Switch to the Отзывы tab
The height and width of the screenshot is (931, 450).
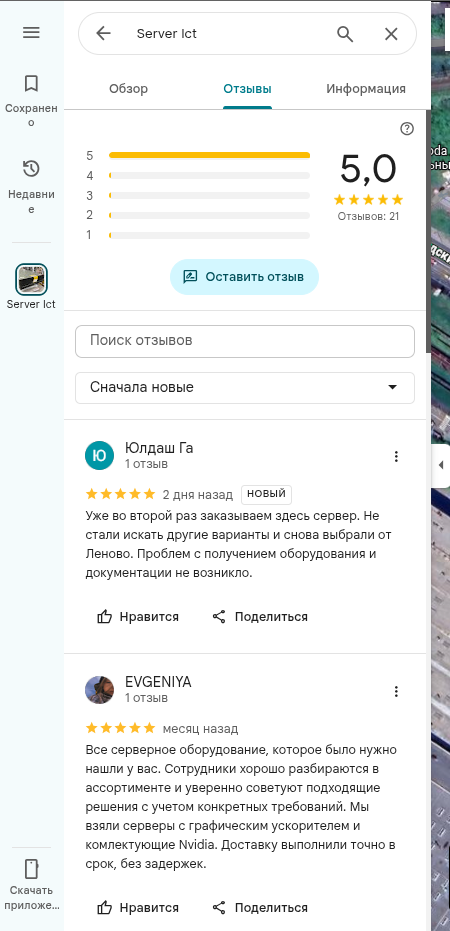[x=247, y=89]
